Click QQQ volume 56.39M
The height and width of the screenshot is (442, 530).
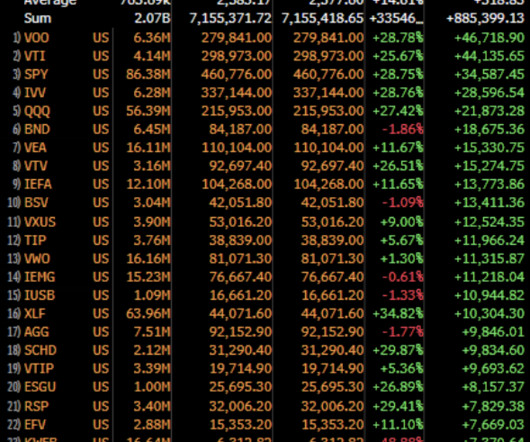148,111
